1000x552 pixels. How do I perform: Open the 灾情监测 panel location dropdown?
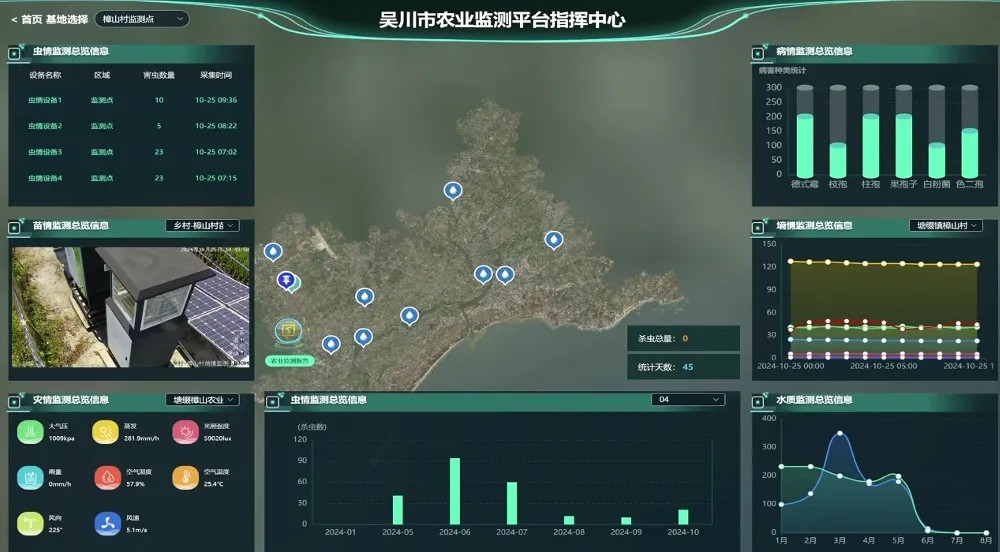[203, 400]
